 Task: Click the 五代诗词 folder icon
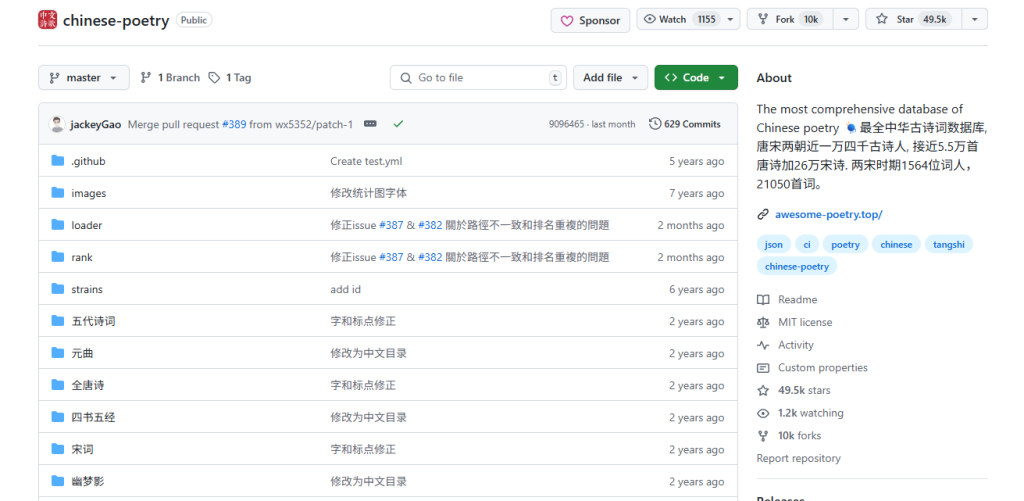(x=58, y=321)
